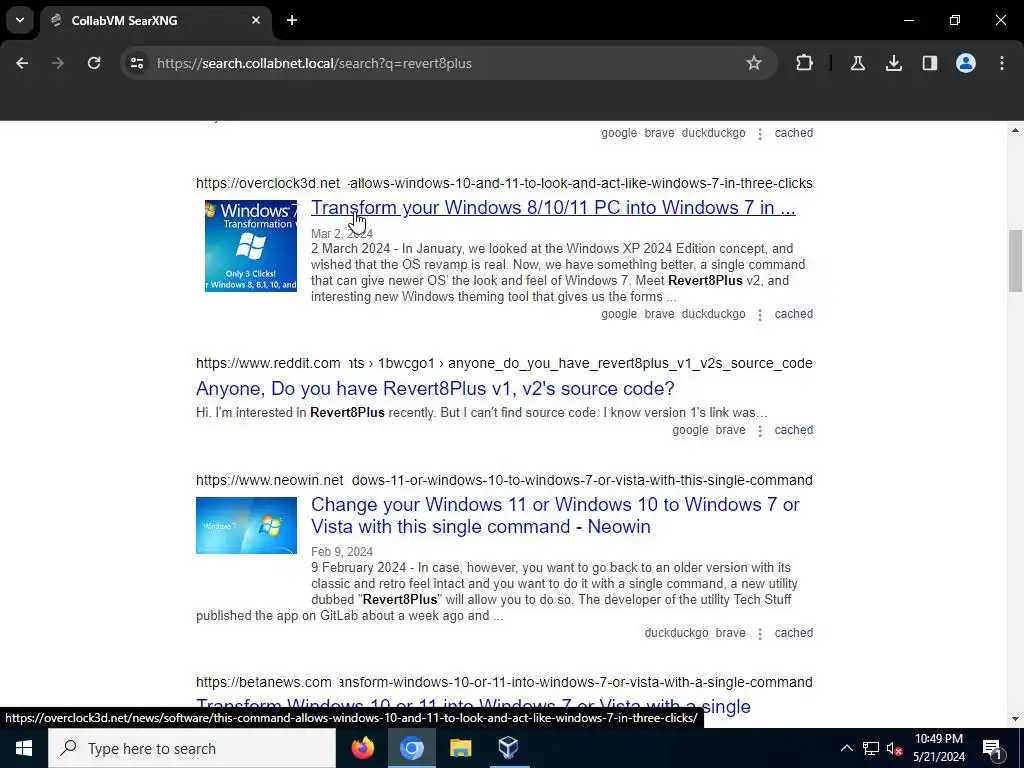
Task: Open Transform your Windows 8/10/11 PC result
Action: pos(553,208)
